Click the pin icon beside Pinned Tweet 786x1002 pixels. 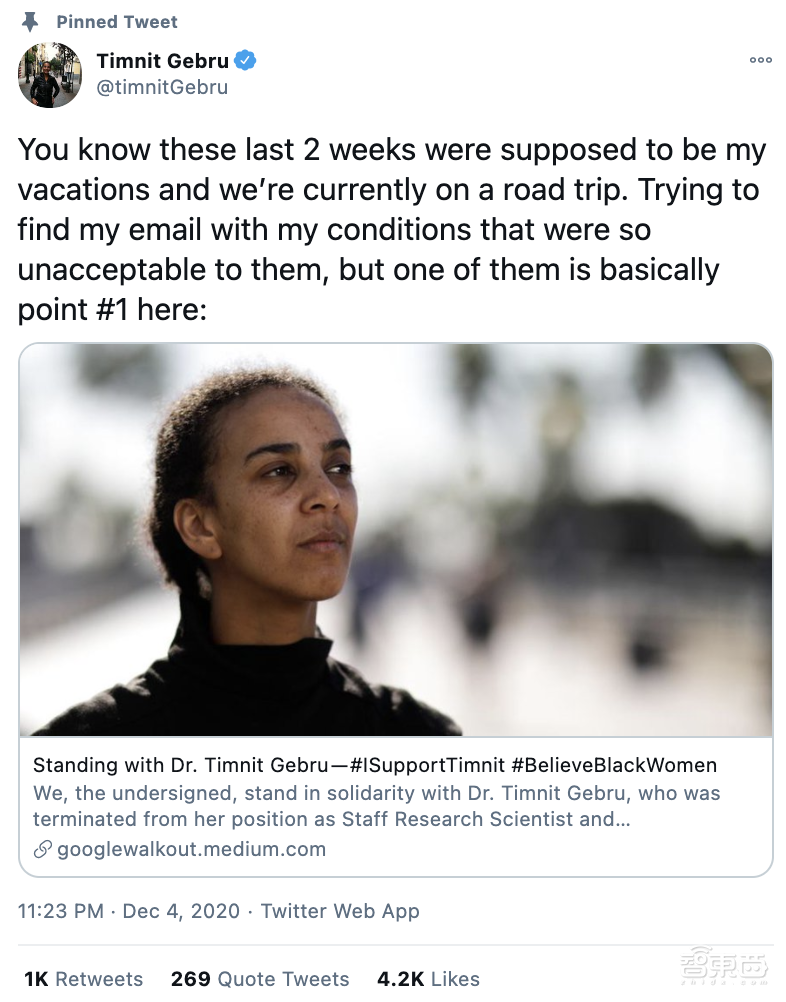(x=30, y=21)
